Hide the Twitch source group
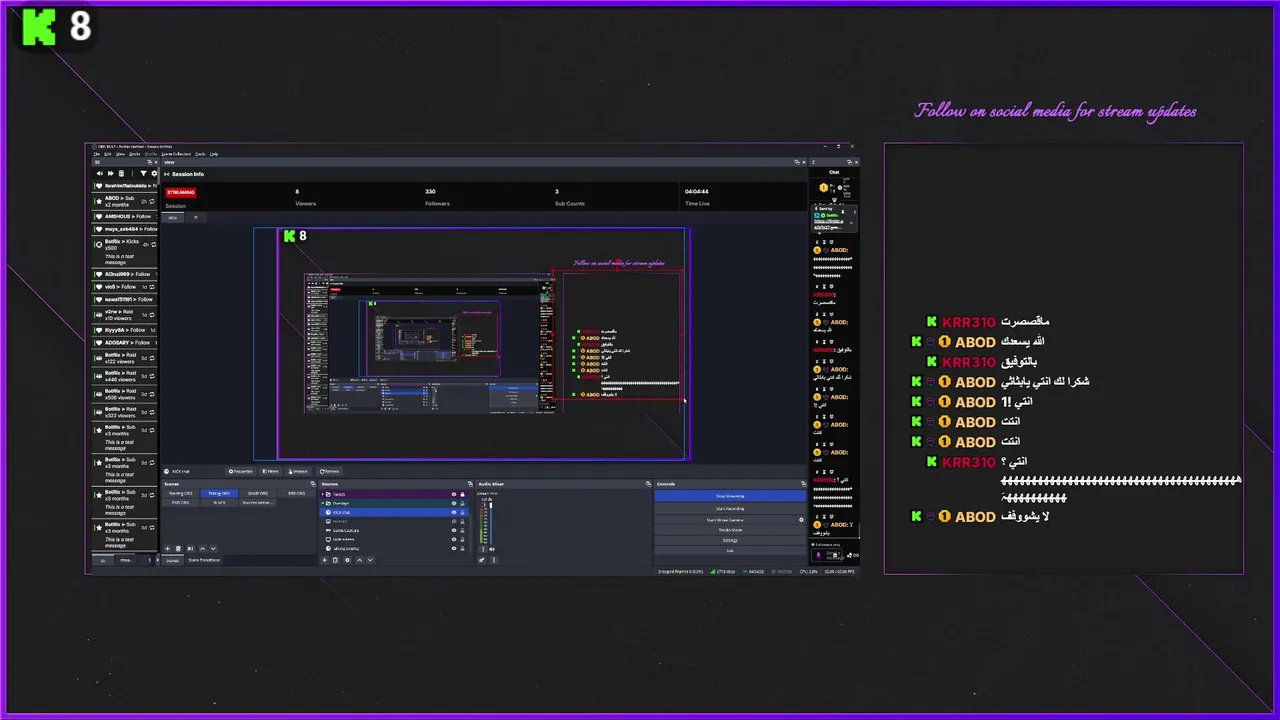This screenshot has height=720, width=1280. [453, 494]
